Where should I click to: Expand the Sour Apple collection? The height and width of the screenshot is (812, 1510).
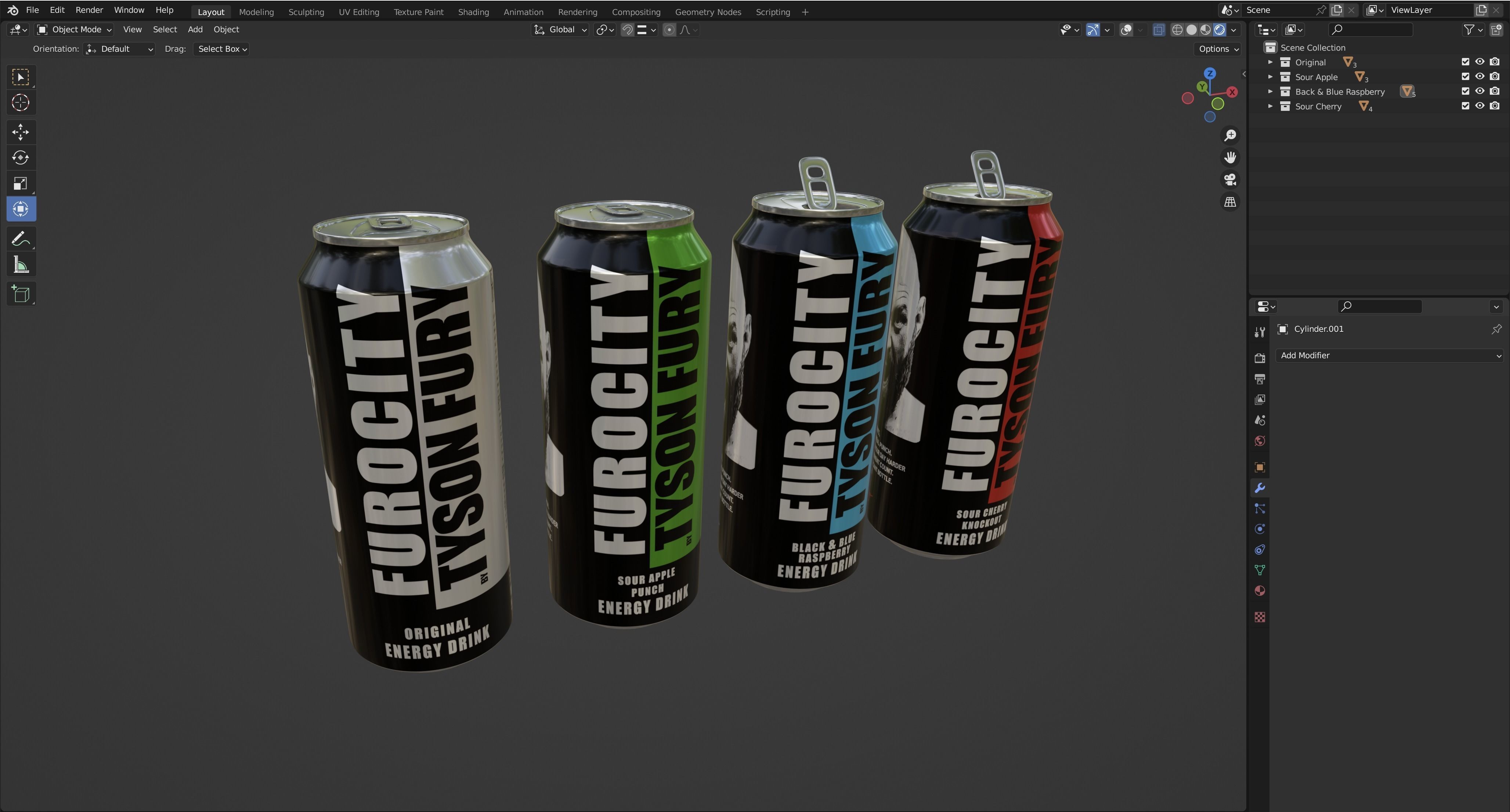pyautogui.click(x=1270, y=76)
